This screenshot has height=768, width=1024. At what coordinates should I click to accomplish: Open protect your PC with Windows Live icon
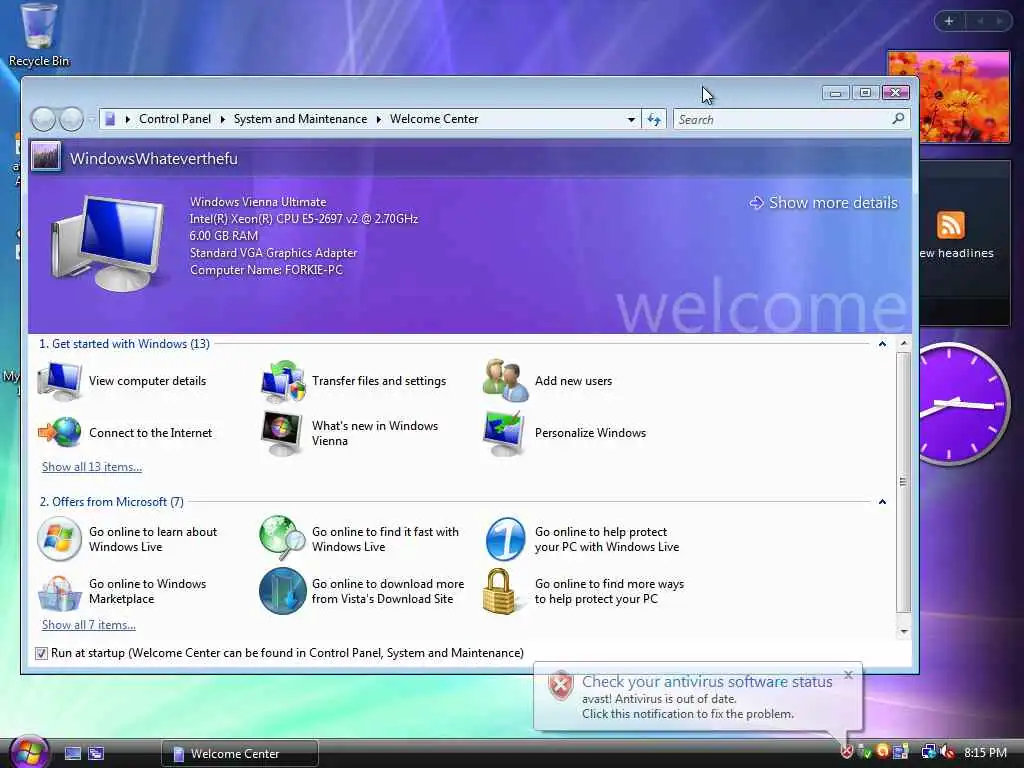coord(505,539)
